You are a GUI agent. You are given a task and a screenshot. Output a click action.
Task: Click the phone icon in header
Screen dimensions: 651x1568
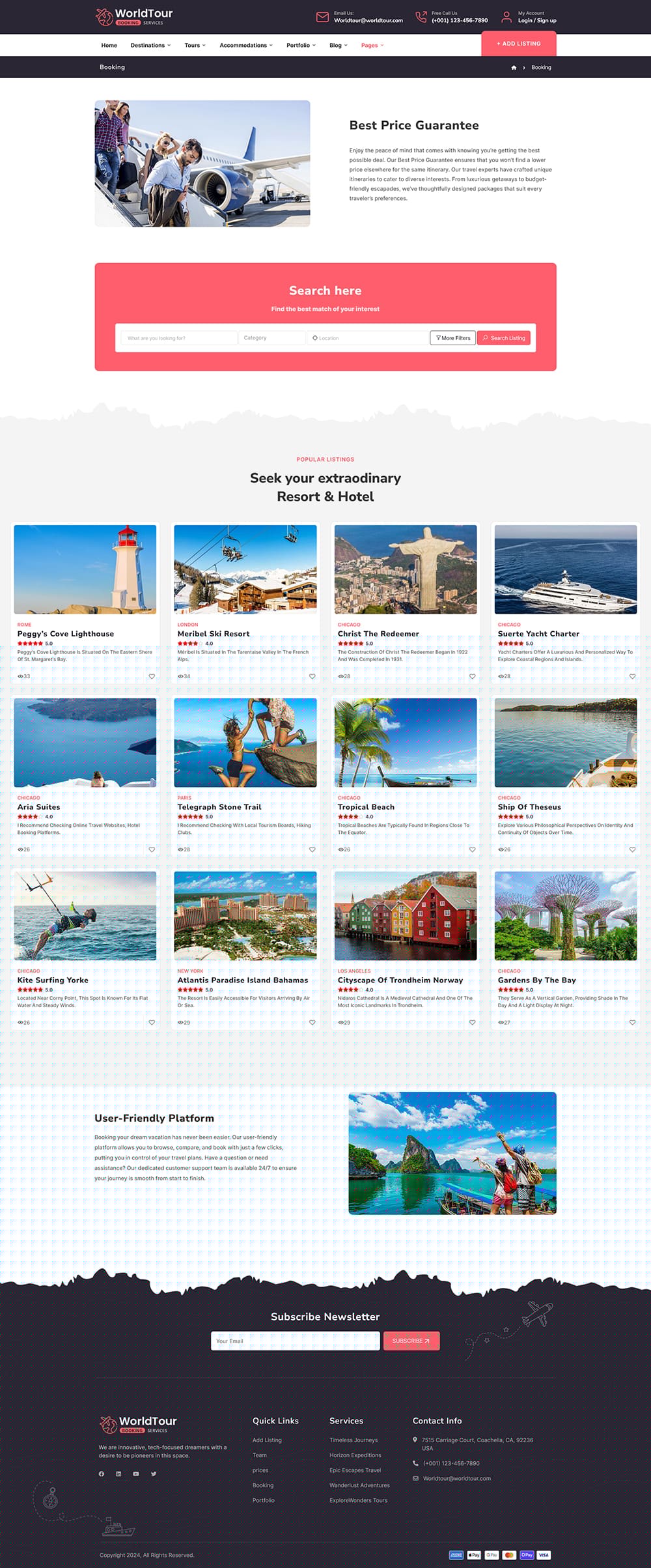tap(421, 17)
